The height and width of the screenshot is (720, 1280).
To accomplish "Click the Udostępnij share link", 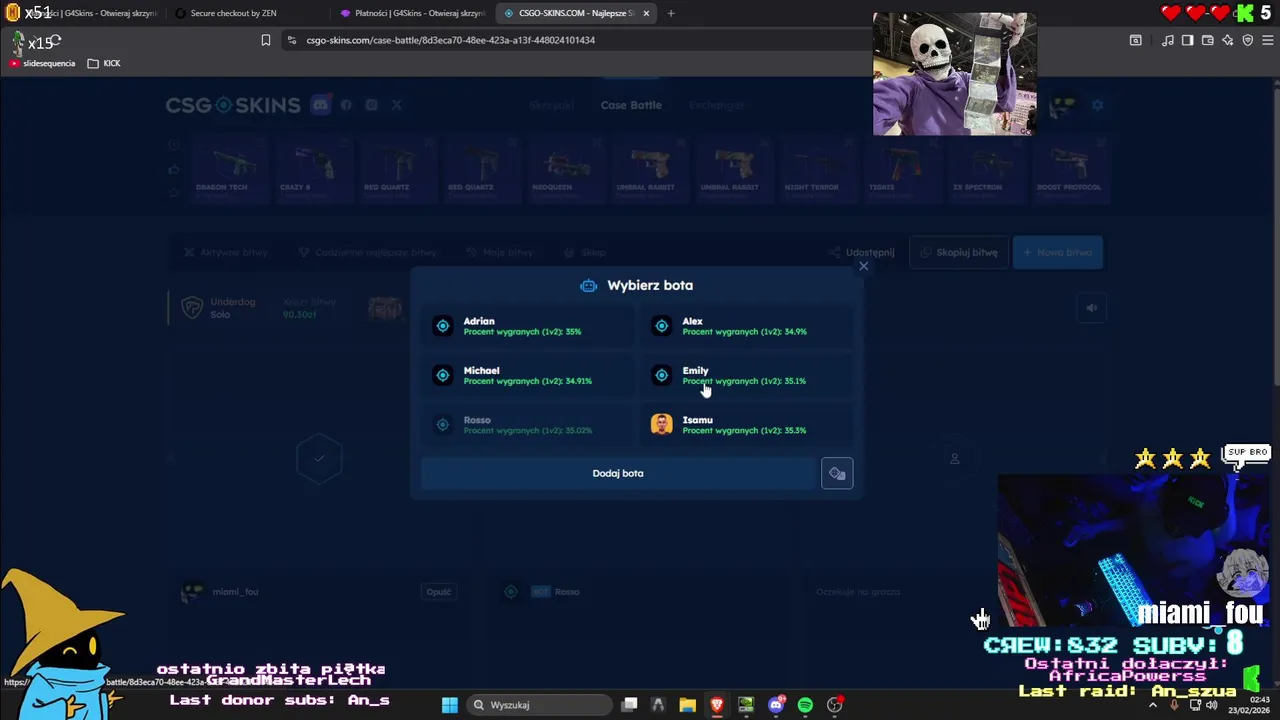I will 862,252.
